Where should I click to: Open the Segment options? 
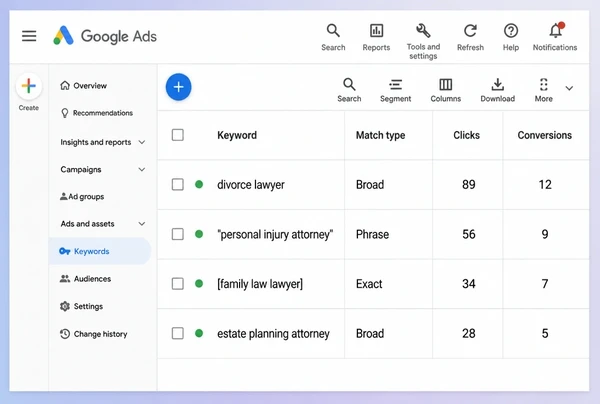point(395,90)
